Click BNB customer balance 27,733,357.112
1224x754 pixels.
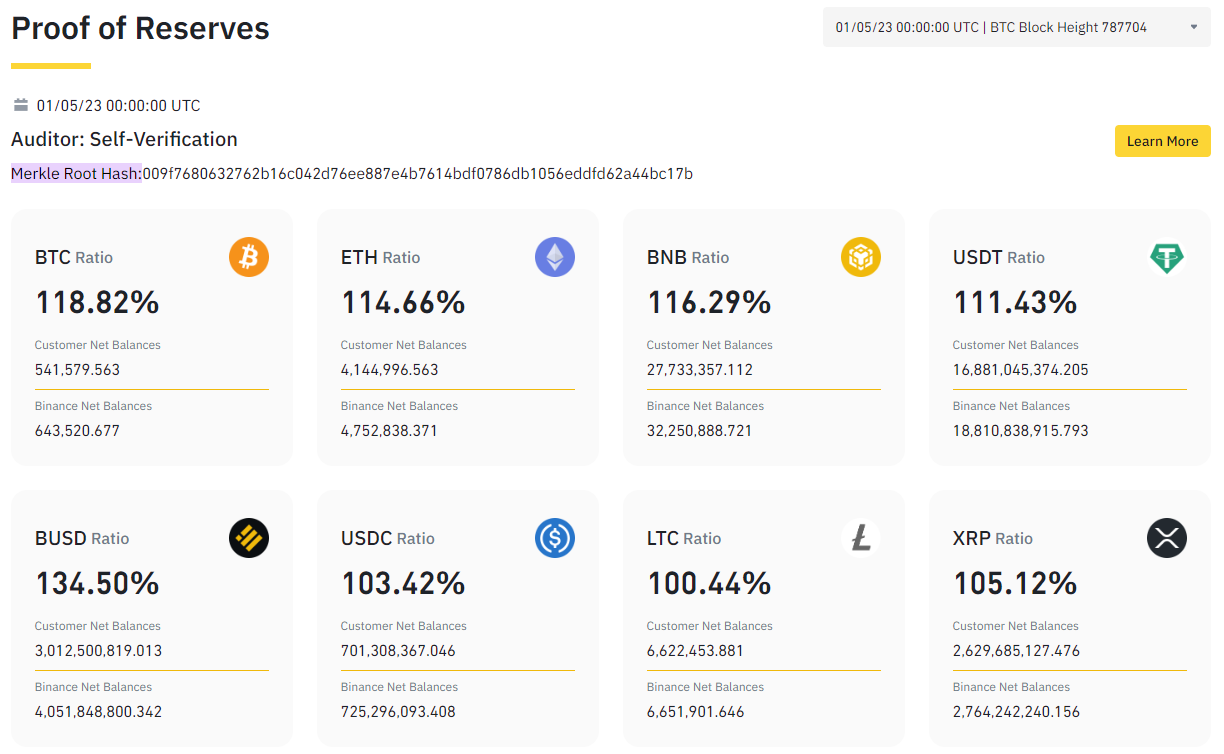[700, 370]
